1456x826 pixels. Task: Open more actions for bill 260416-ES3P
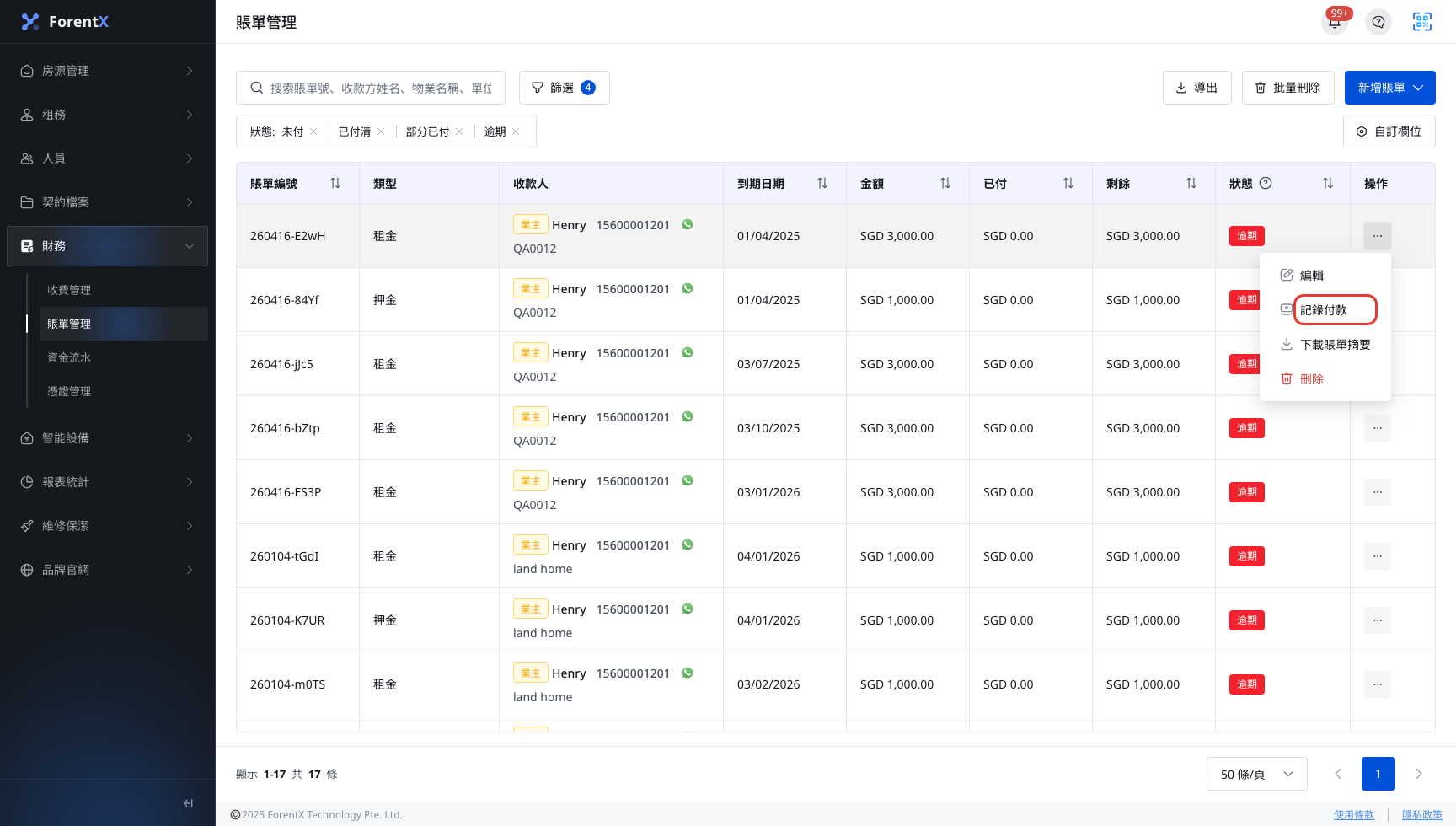(x=1378, y=492)
